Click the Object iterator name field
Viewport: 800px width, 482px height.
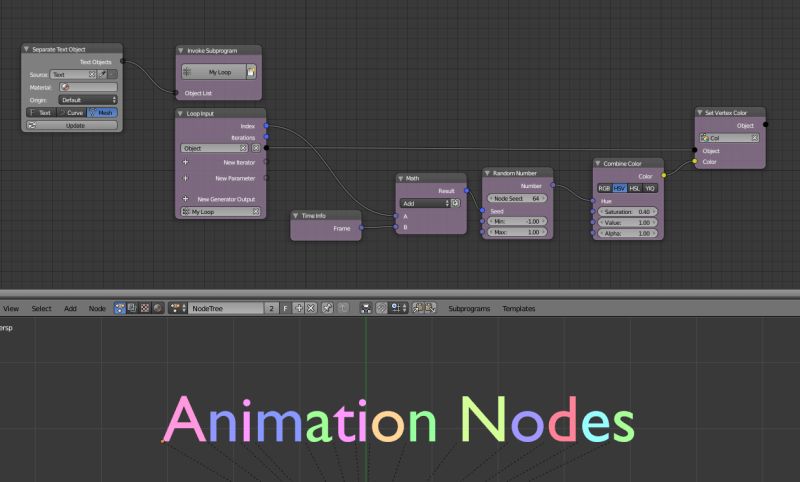click(x=214, y=148)
